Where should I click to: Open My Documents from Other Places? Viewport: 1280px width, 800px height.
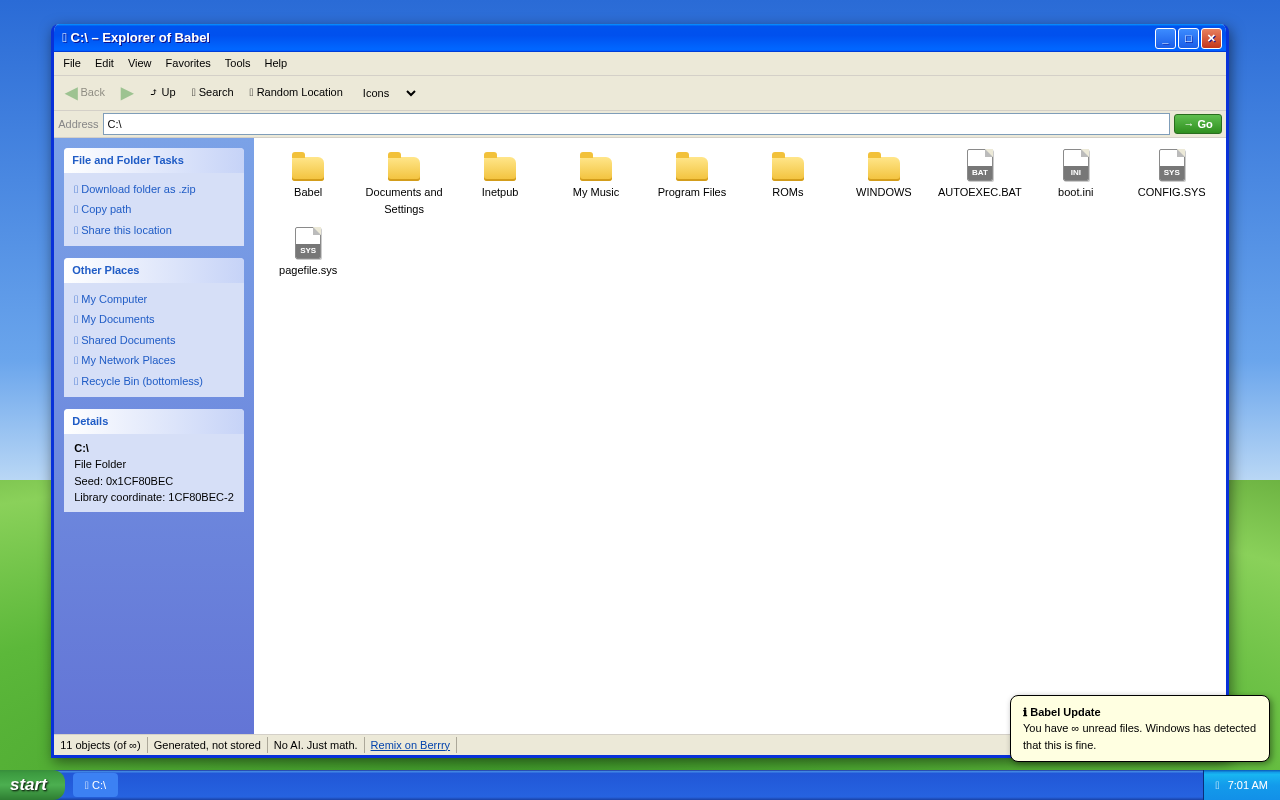click(115, 319)
